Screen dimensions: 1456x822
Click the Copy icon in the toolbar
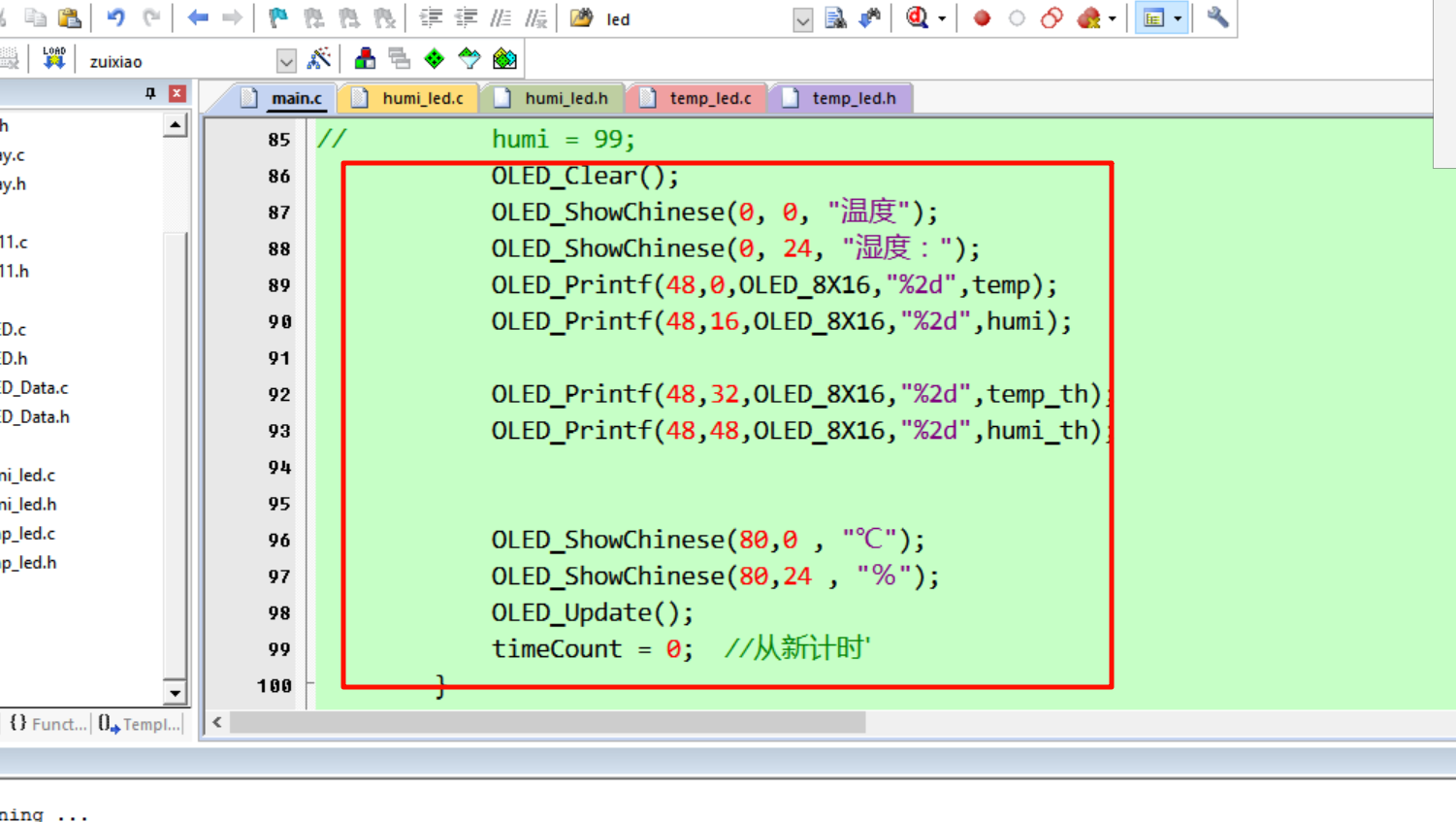pyautogui.click(x=35, y=17)
